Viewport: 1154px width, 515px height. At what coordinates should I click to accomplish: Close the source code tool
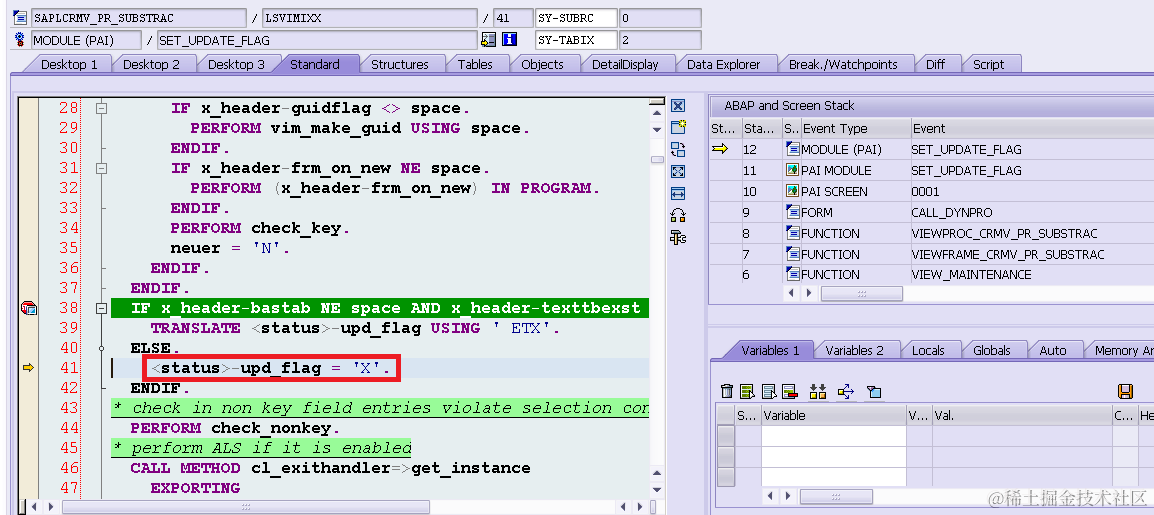(678, 106)
